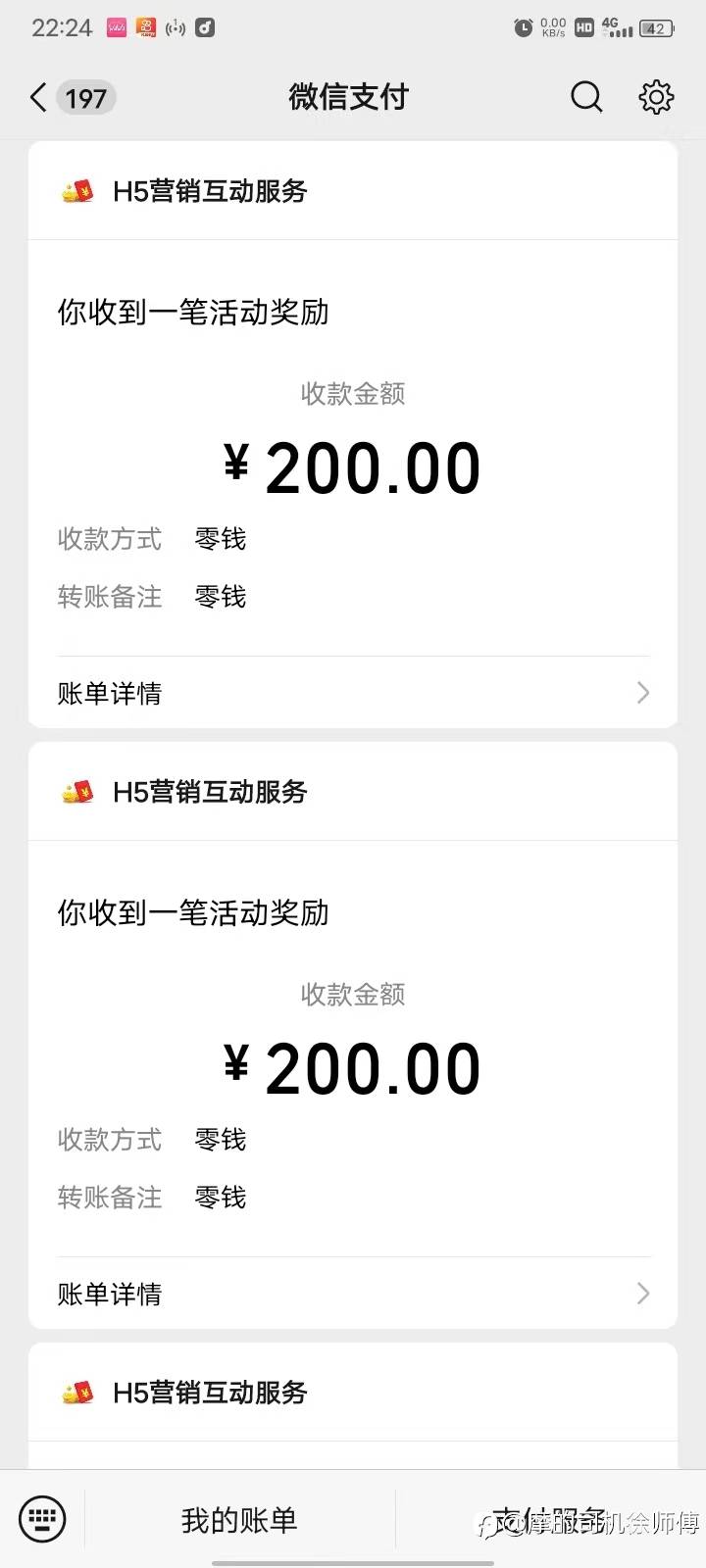Viewport: 706px width, 1568px height.
Task: Switch to keyboard input icon
Action: pos(42,1519)
